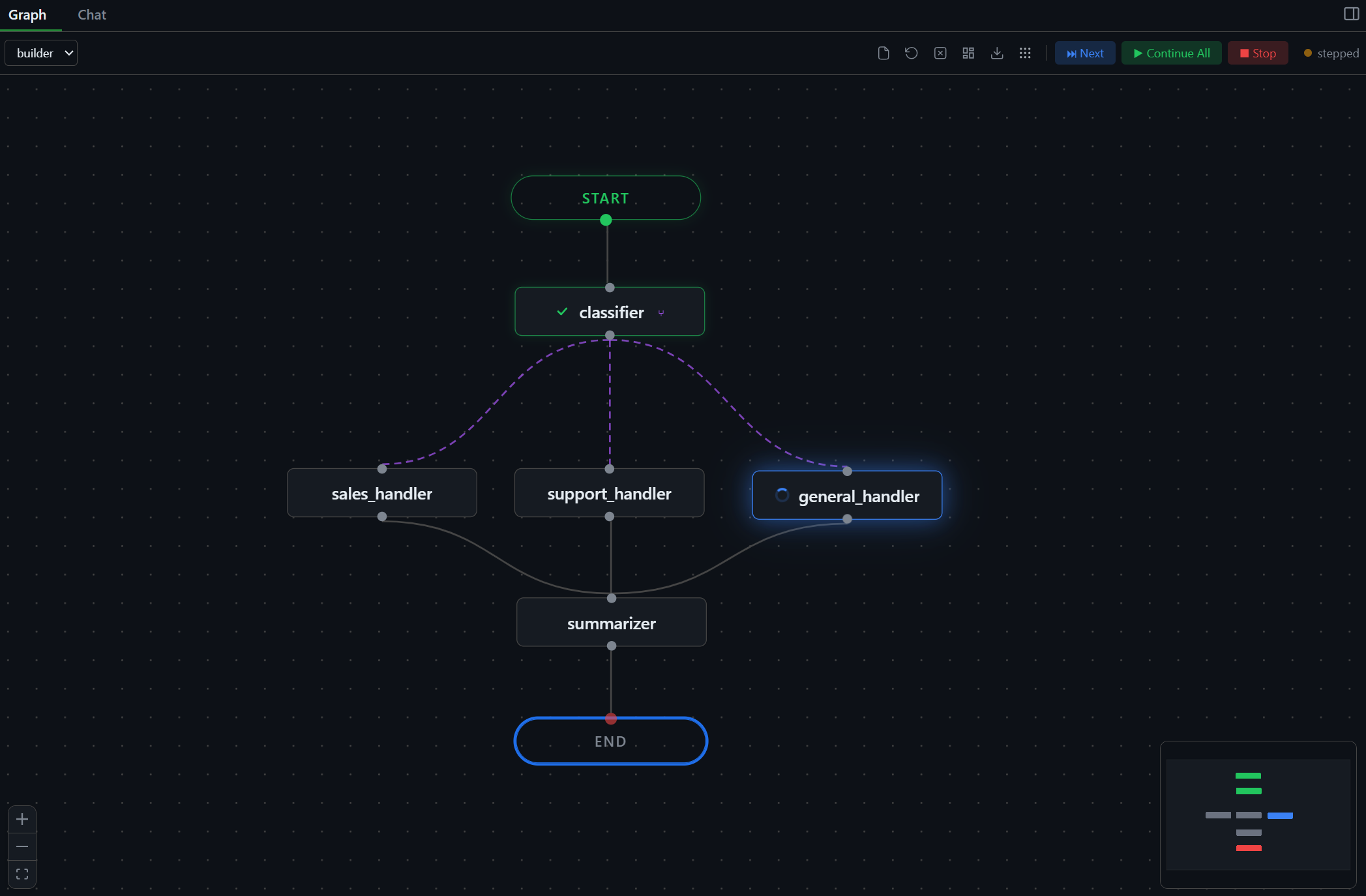This screenshot has height=896, width=1366.
Task: Reset the graph execution
Action: 911,53
